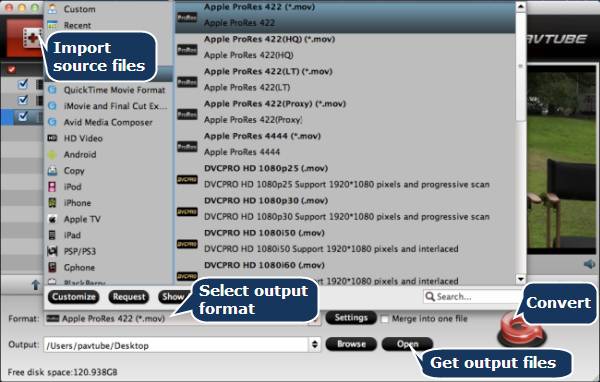Click the Search field in format panel
Image resolution: width=600 pixels, height=382 pixels.
473,297
